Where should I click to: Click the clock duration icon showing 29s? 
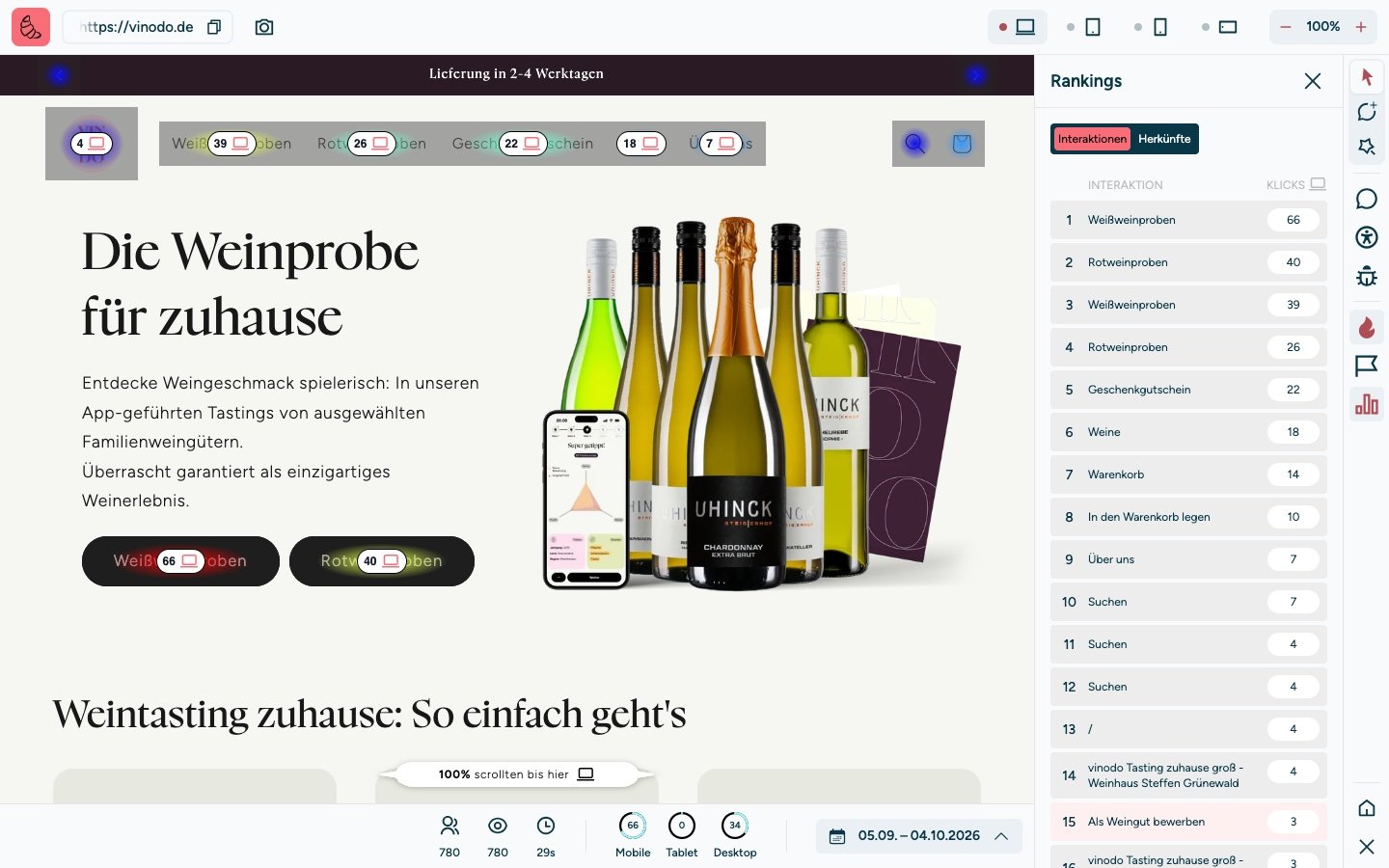tap(546, 826)
